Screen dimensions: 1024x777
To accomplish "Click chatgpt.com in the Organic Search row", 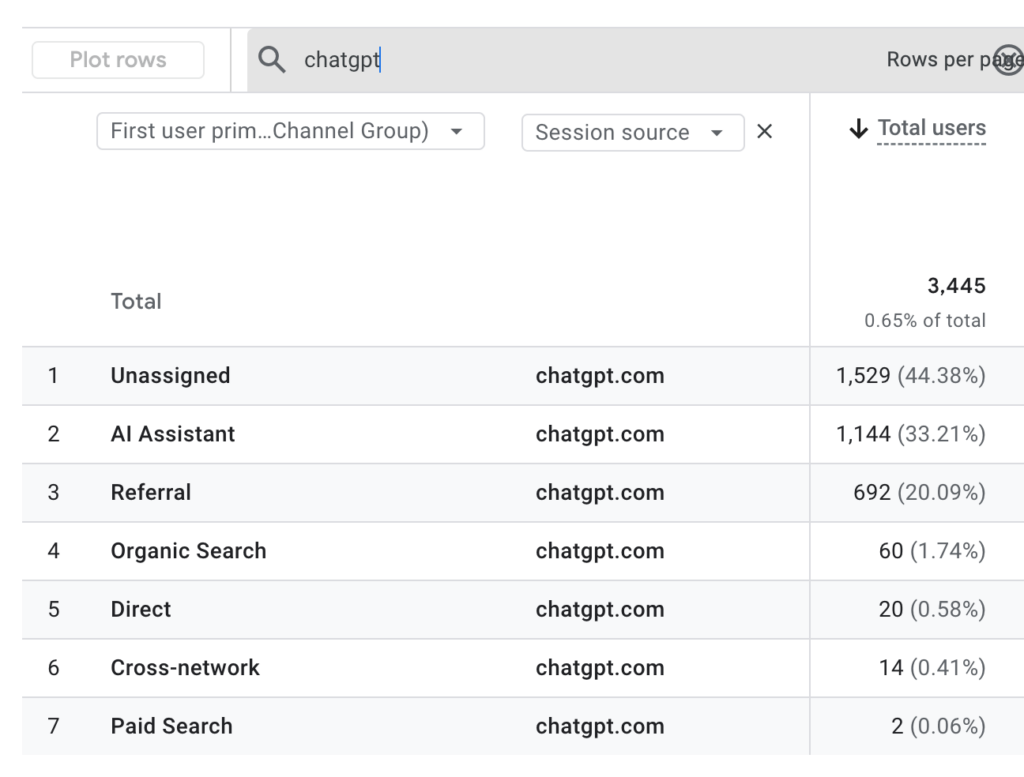I will pyautogui.click(x=600, y=550).
